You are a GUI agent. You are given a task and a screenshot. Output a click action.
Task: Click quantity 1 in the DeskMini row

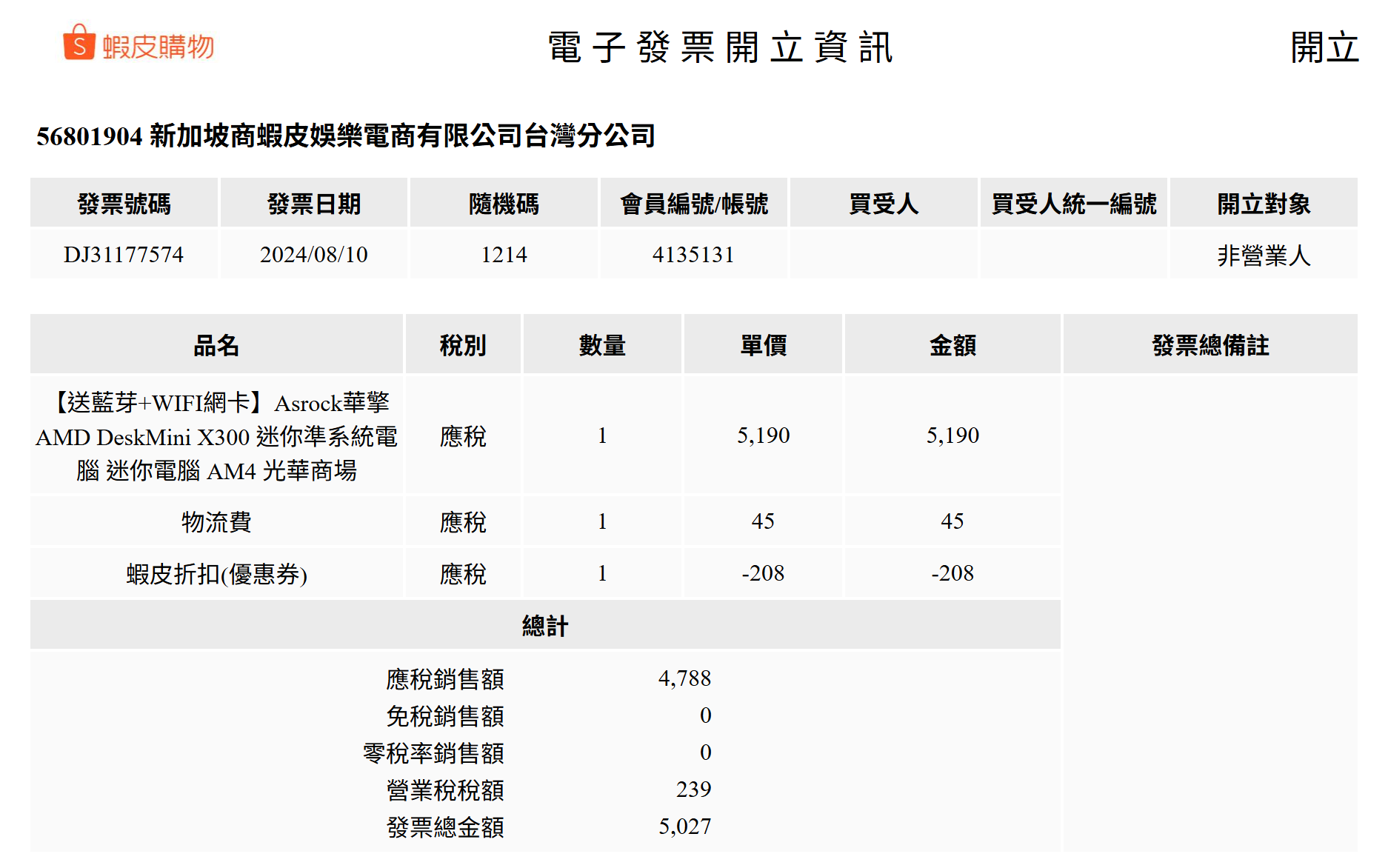click(x=602, y=435)
